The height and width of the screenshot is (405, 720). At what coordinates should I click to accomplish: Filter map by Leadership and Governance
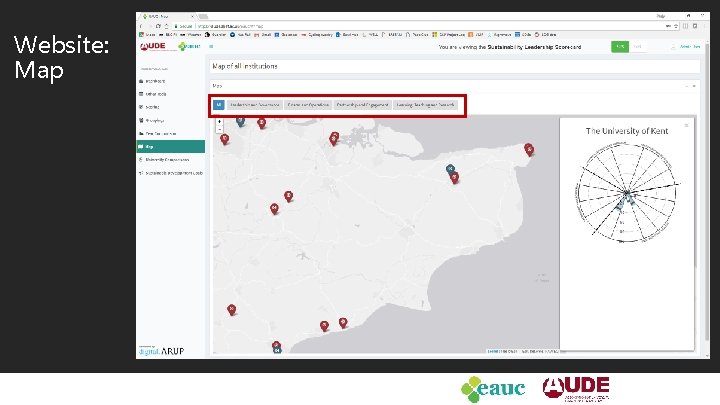point(254,105)
